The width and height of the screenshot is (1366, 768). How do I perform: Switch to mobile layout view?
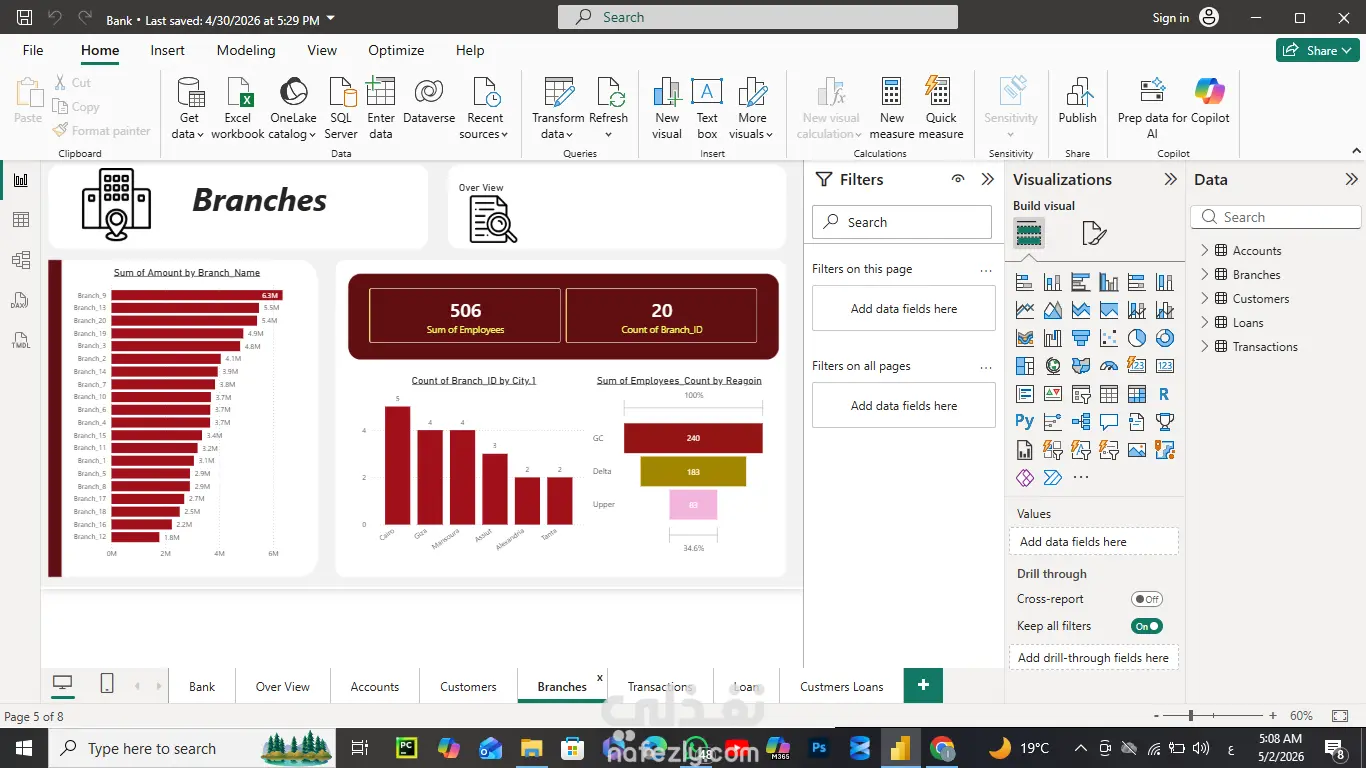coord(107,684)
